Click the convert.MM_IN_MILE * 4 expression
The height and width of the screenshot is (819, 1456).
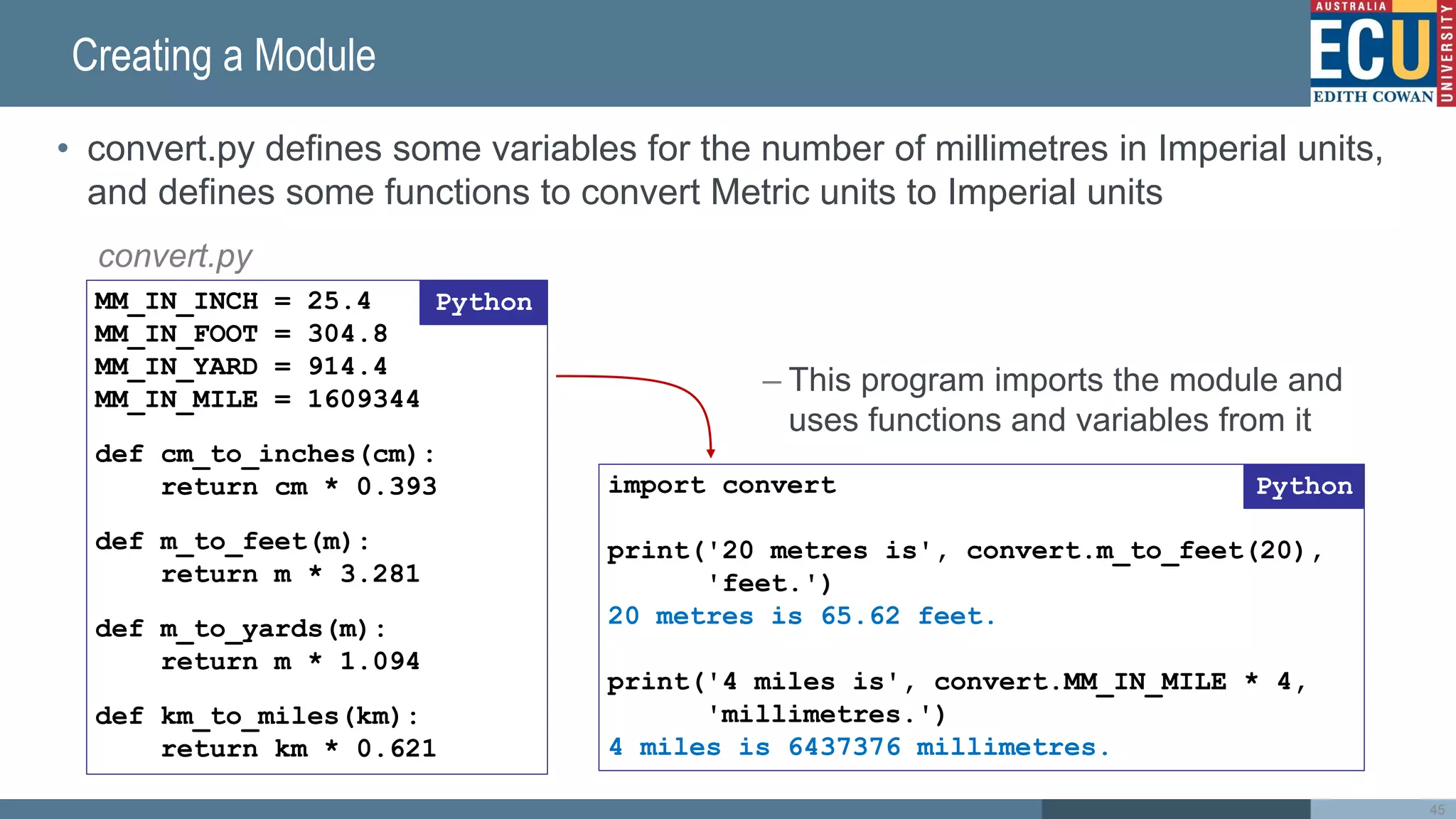point(1111,682)
